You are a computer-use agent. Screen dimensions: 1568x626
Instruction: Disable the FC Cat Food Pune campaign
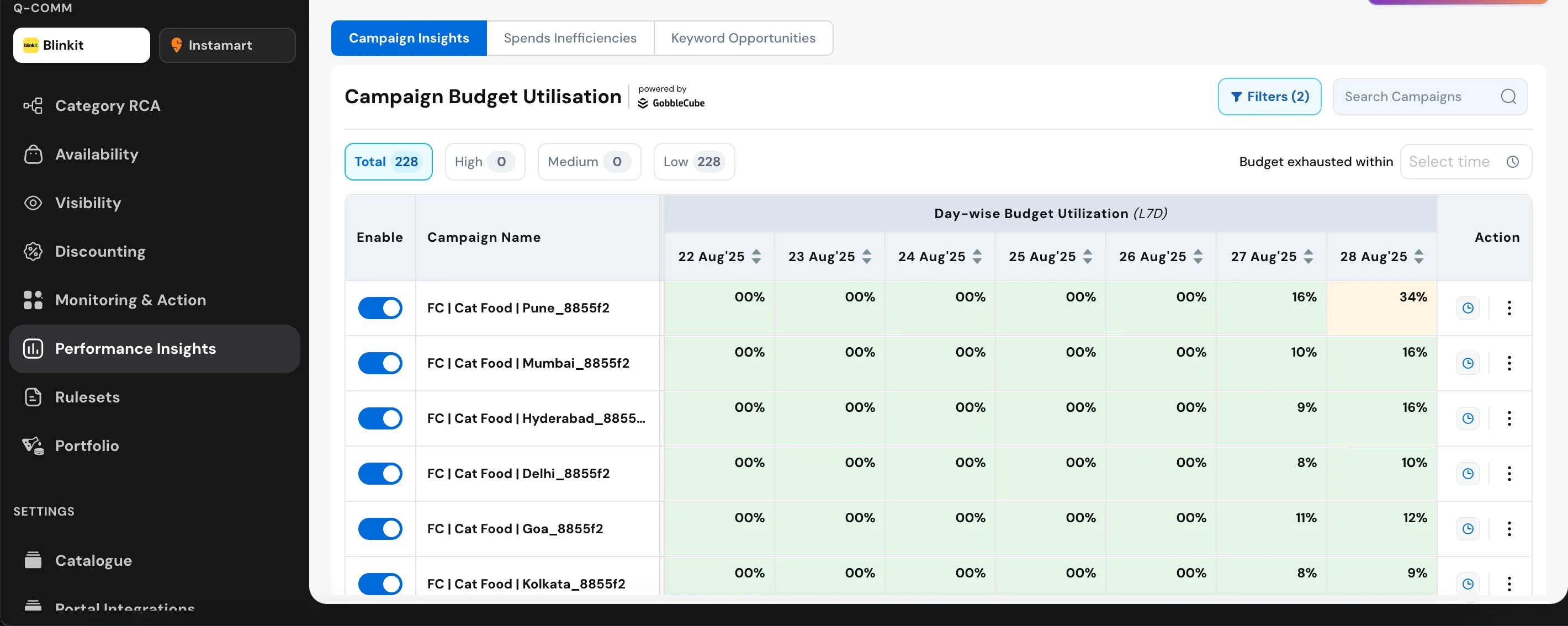coord(380,308)
